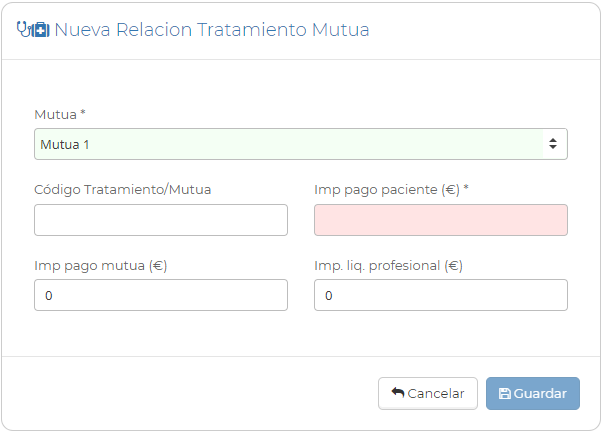Screen dimensions: 604x434
Task: Open the Mutua selection dropdown
Action: point(290,144)
